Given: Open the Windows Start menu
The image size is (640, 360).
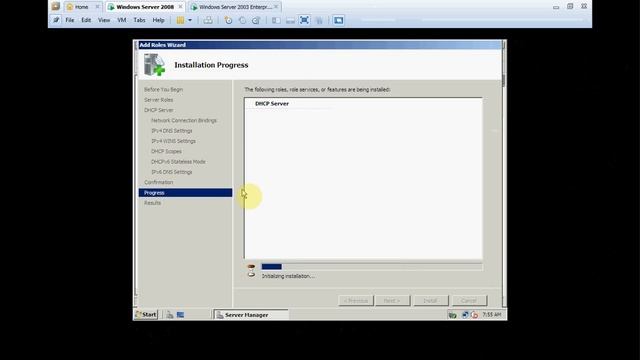Looking at the screenshot, I should tap(146, 315).
